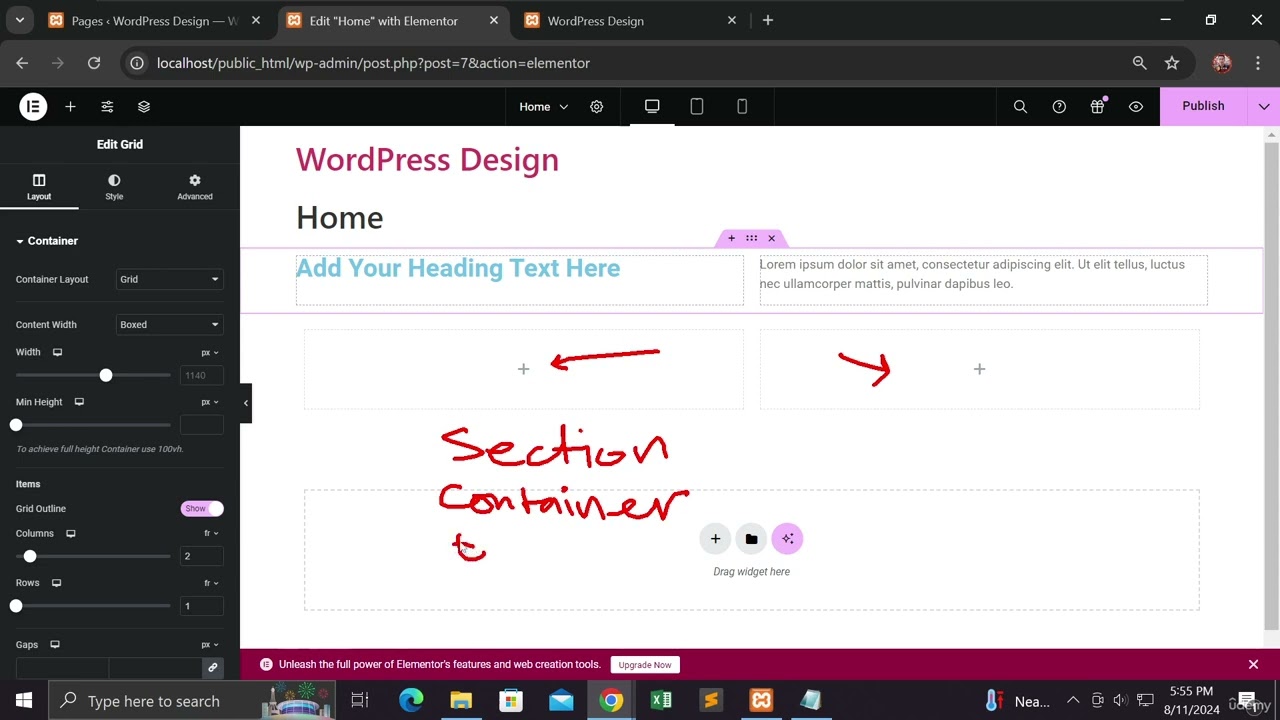The image size is (1280, 720).
Task: Click Columns responsive device icon
Action: (x=71, y=533)
